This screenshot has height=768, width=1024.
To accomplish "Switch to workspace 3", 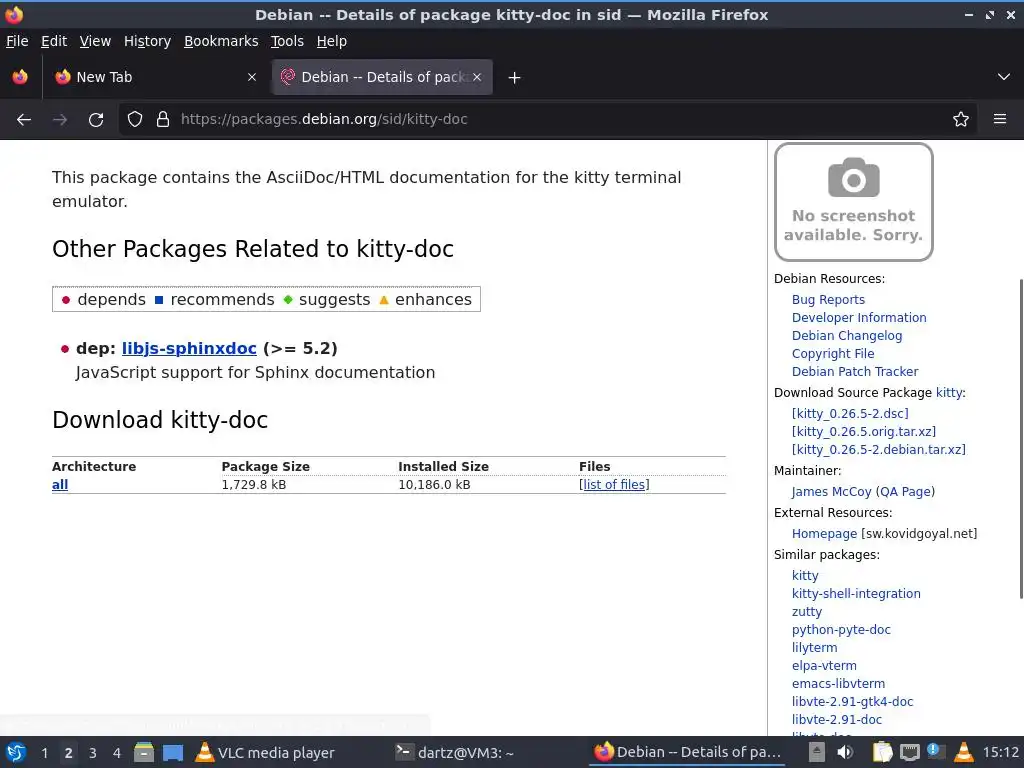I will [92, 753].
